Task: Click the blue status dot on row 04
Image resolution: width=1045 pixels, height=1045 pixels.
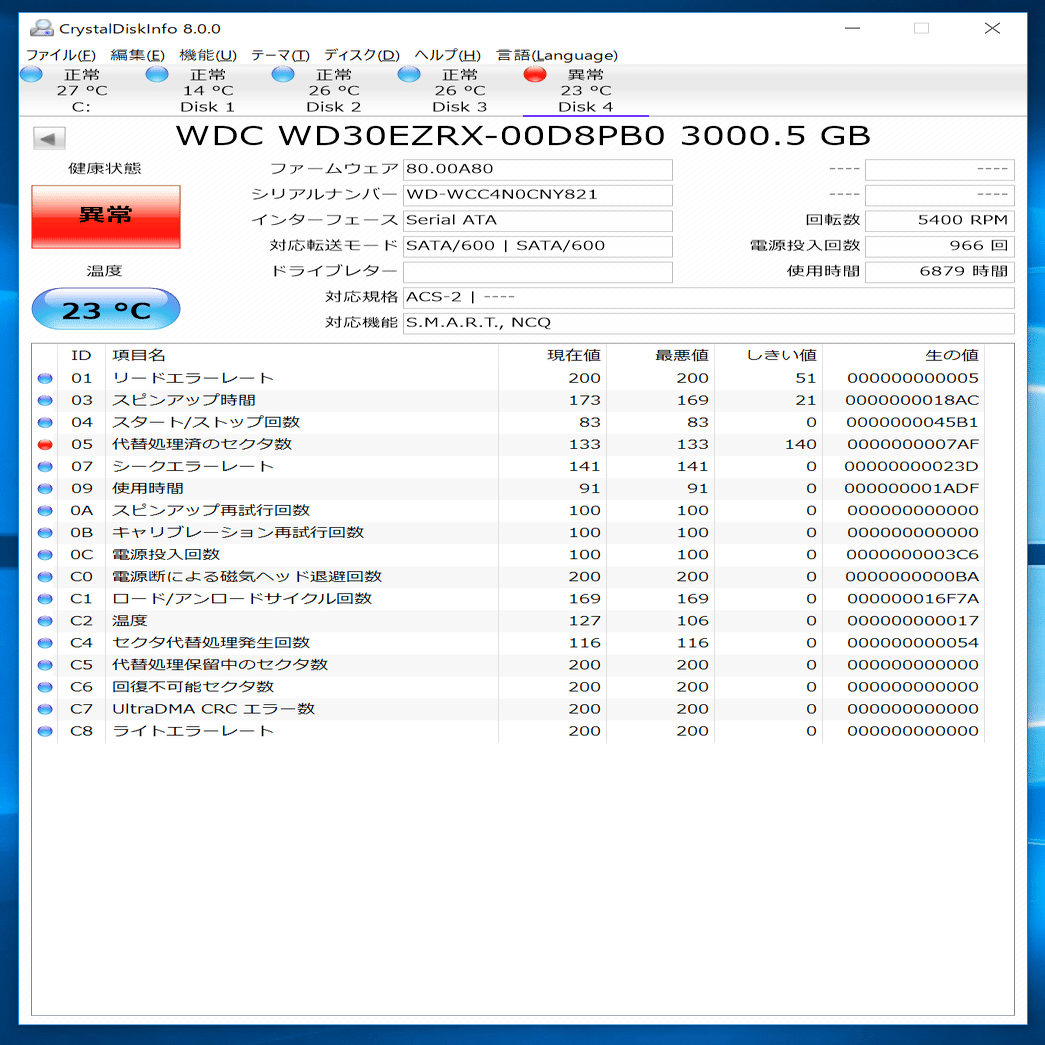Action: [x=45, y=423]
